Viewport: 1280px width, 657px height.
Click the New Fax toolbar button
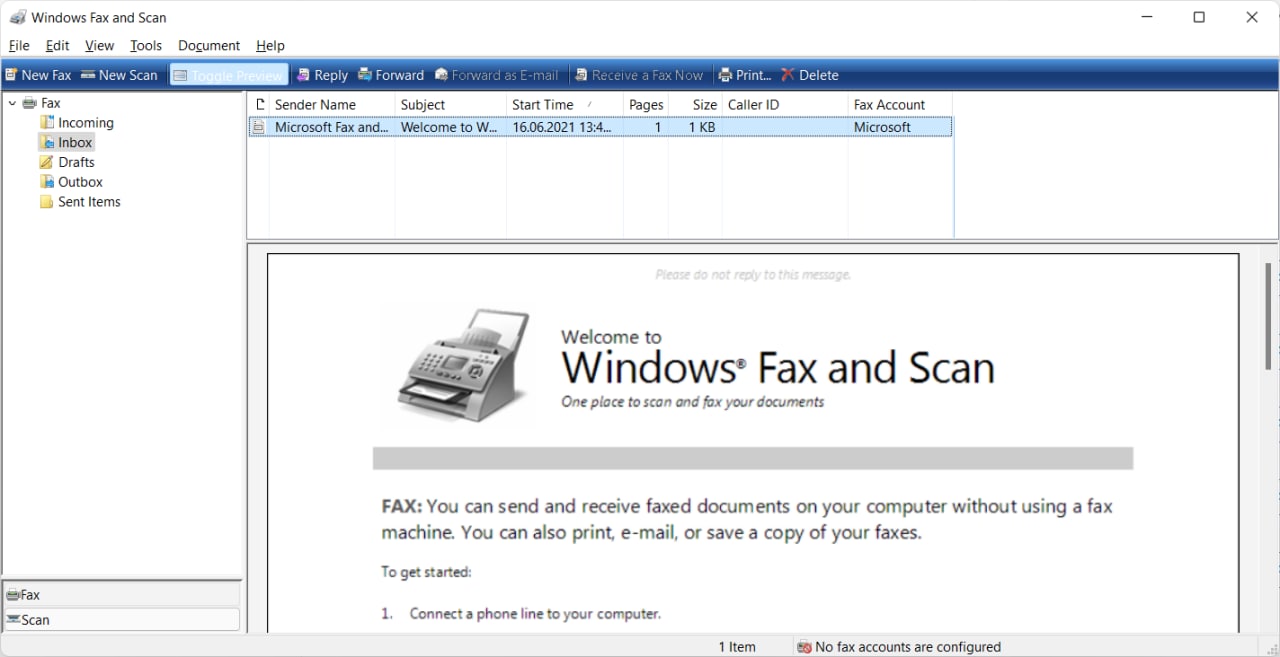click(38, 75)
